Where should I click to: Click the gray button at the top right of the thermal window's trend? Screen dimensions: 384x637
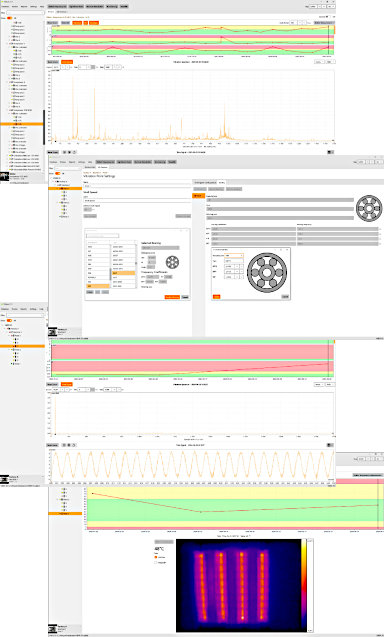(x=368, y=474)
